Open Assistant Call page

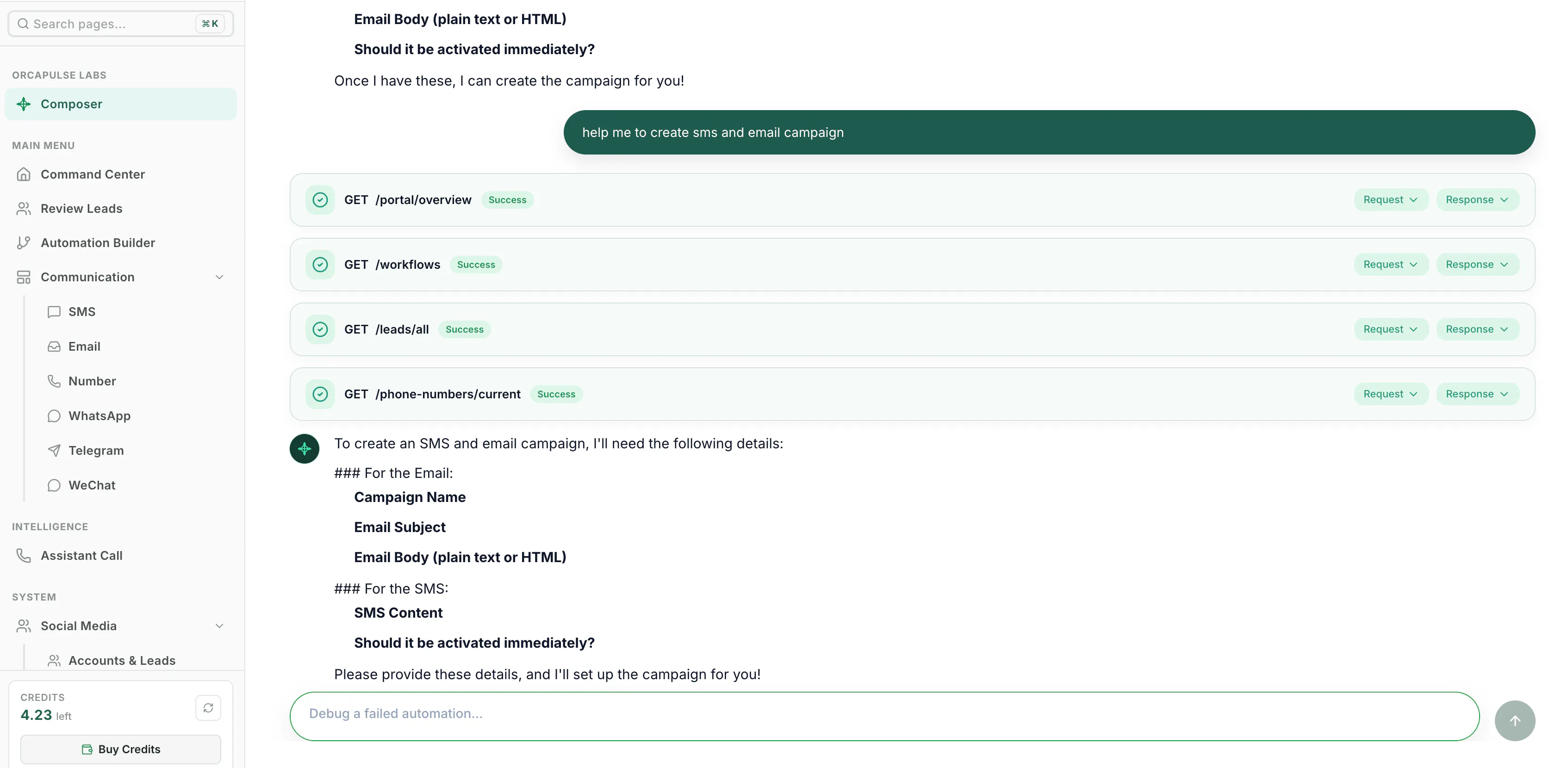(x=120, y=555)
